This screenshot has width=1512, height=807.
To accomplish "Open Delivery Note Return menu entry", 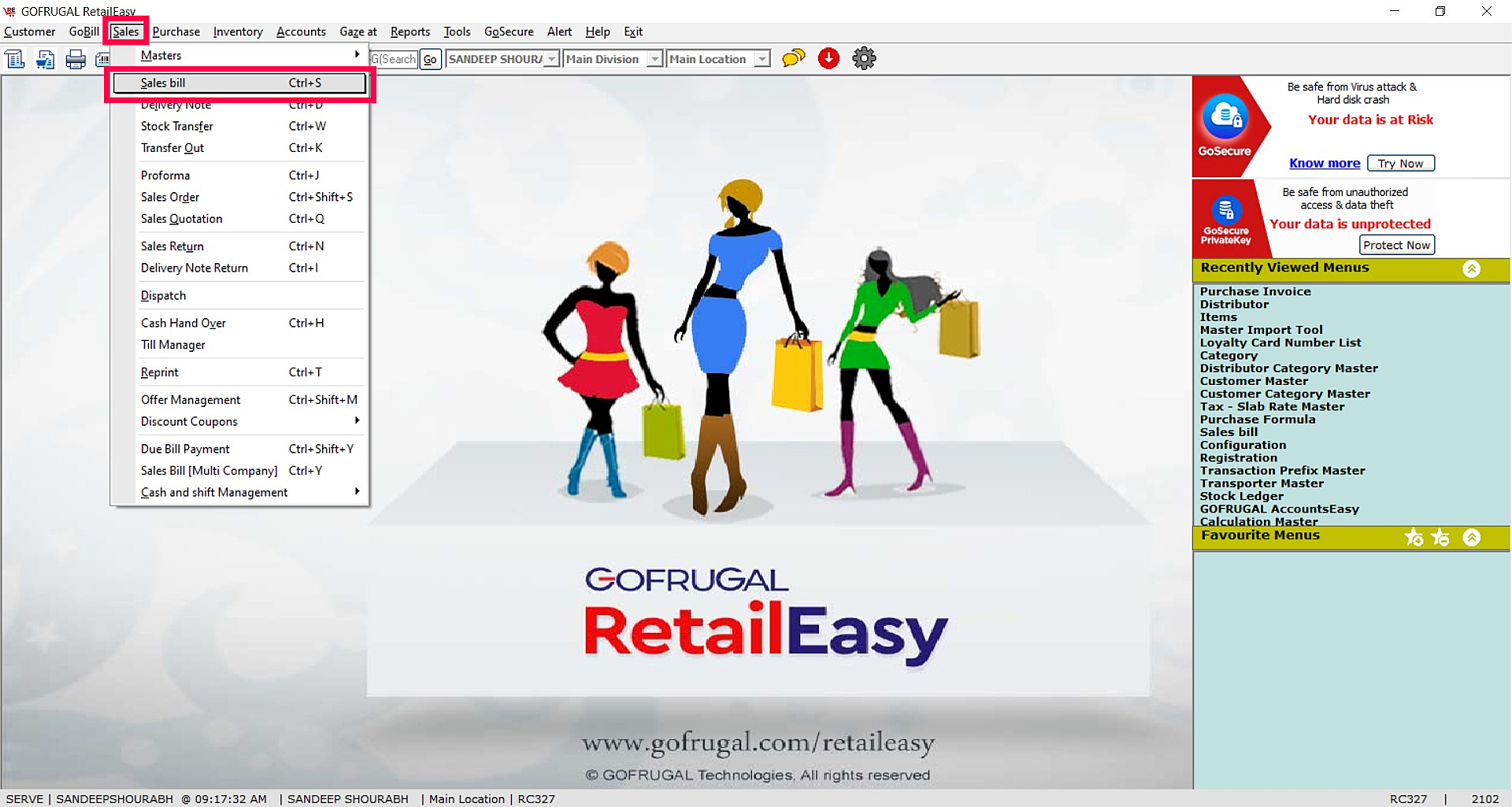I will 239,268.
